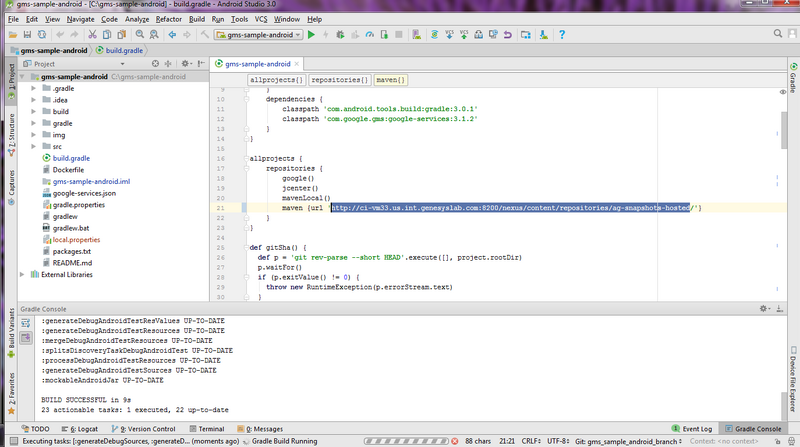This screenshot has width=800, height=447.
Task: Click the allprojects{} breadcrumb
Action: [x=277, y=80]
